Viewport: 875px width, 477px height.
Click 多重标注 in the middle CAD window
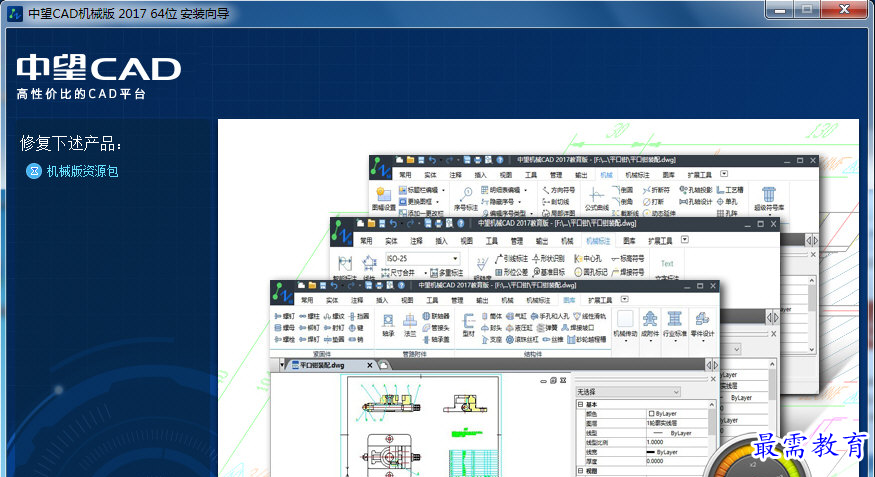tap(447, 273)
